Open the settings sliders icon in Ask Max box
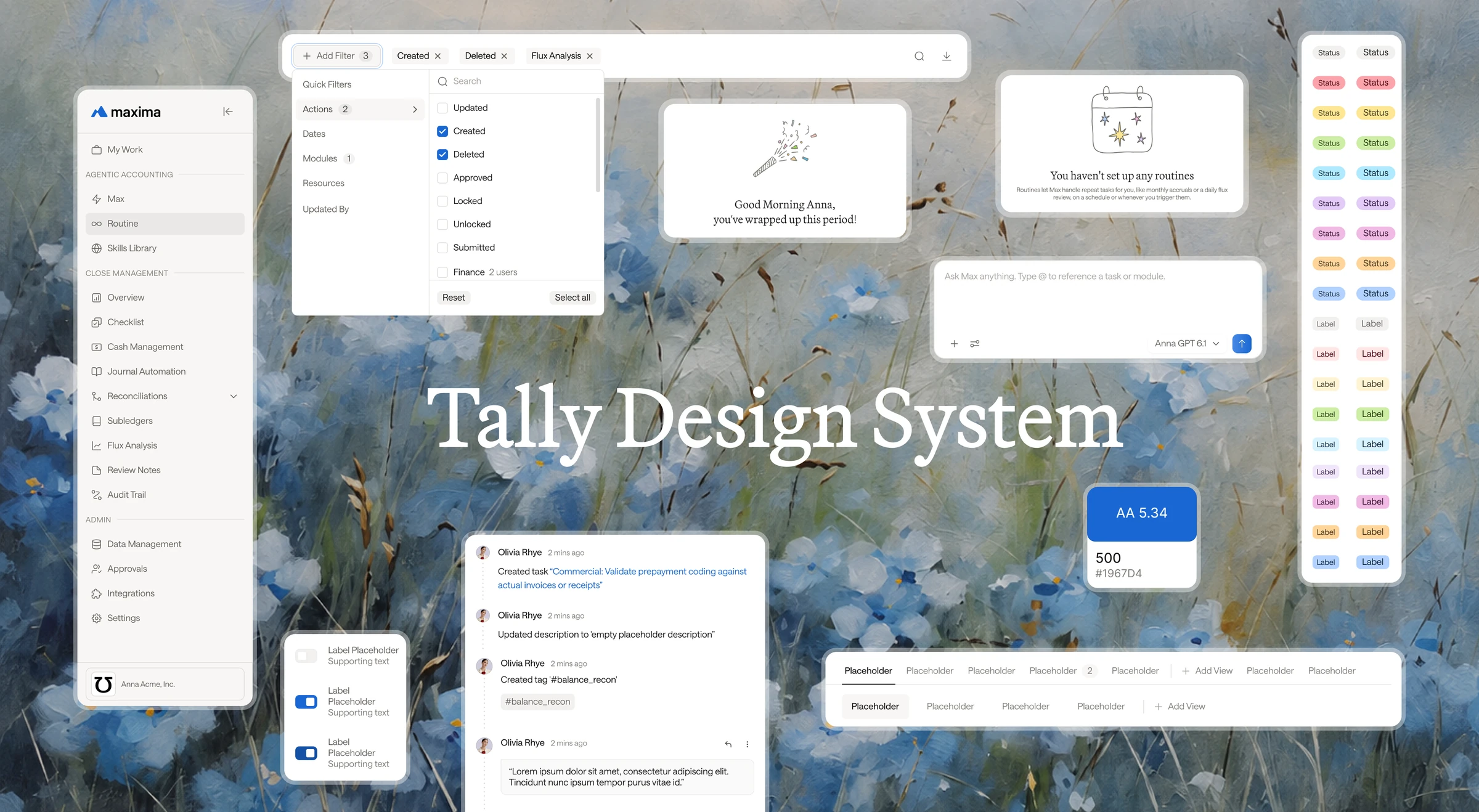Image resolution: width=1479 pixels, height=812 pixels. tap(975, 344)
